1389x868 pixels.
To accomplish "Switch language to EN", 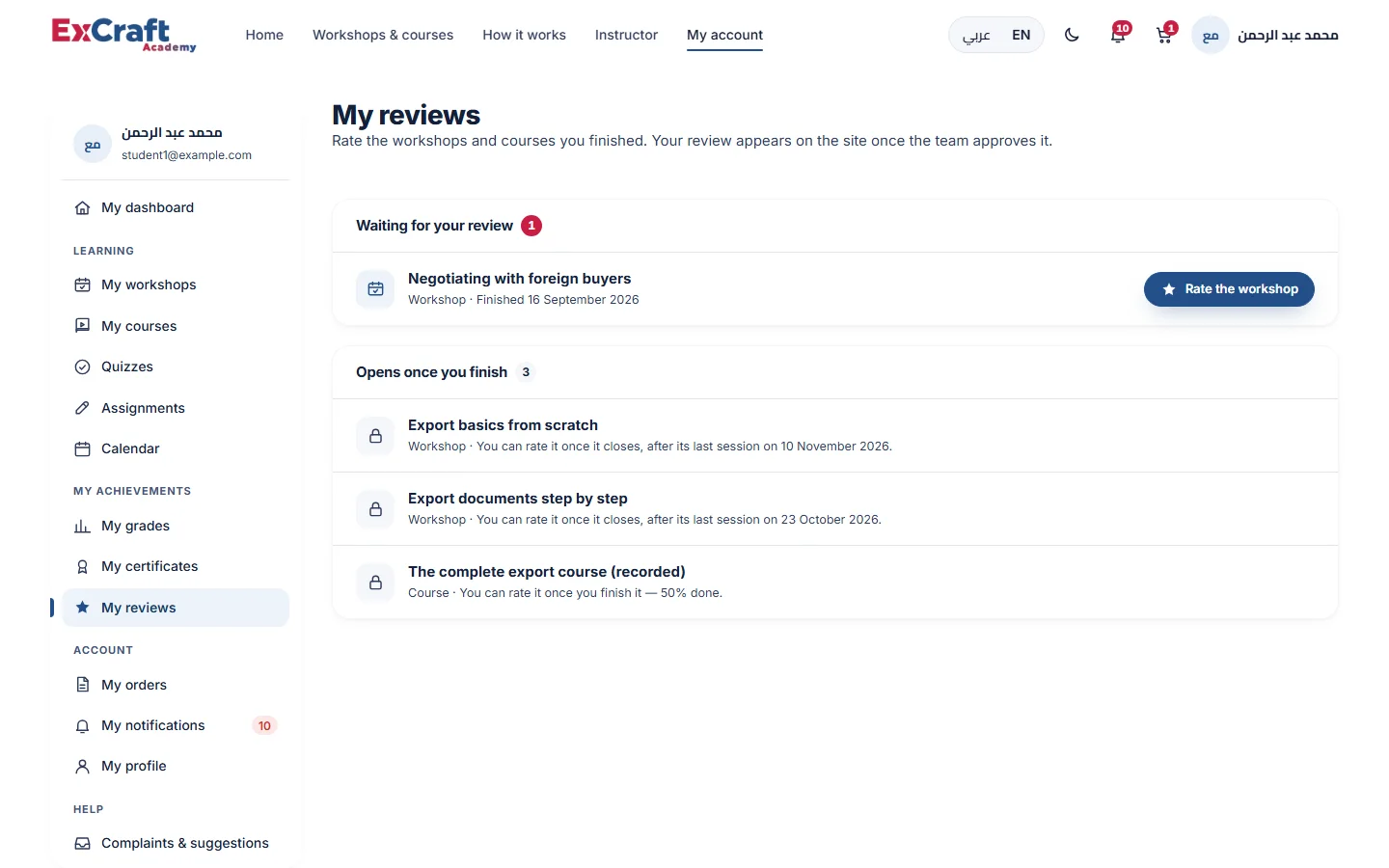I will [1021, 35].
